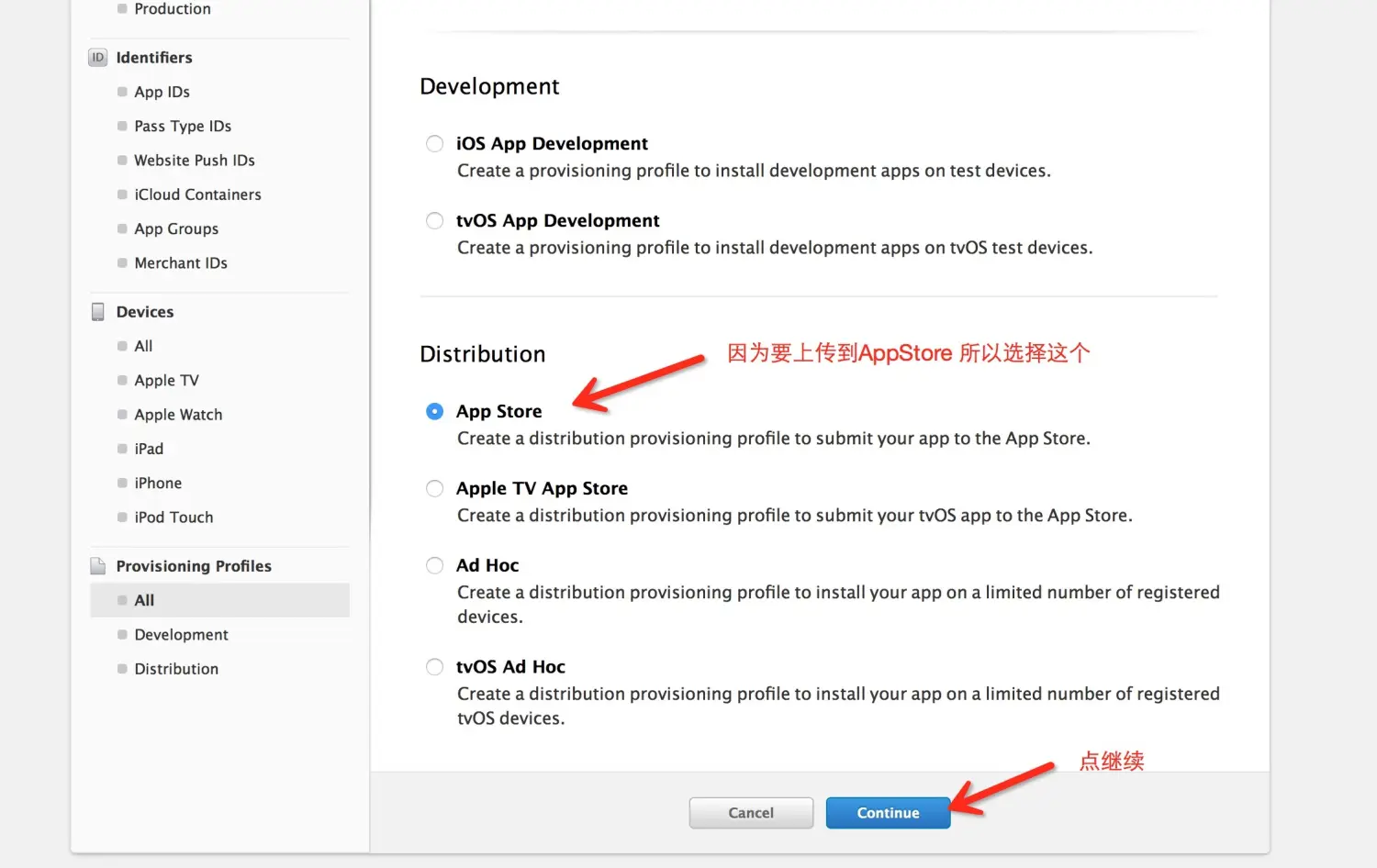Screen dimensions: 1377x868
Task: Click the Provisioning Profiles section heading
Action: [194, 566]
